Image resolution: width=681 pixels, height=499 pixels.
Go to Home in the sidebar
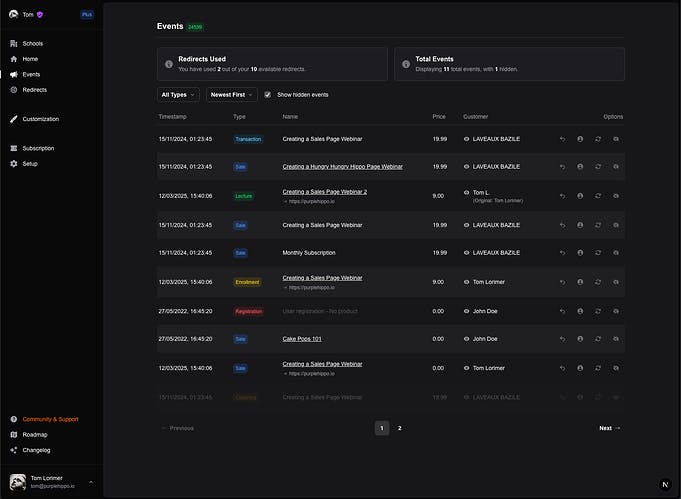tap(24, 59)
